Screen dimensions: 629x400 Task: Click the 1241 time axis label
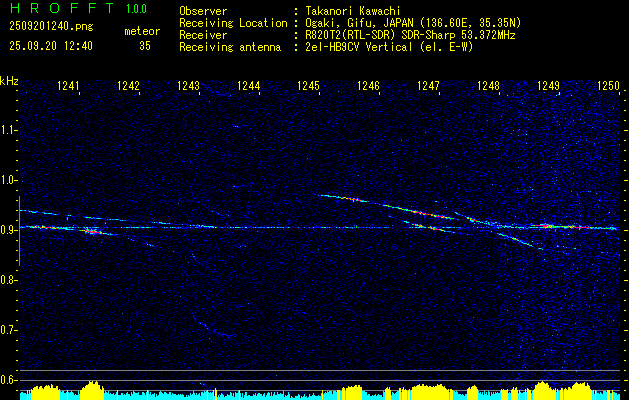click(68, 85)
